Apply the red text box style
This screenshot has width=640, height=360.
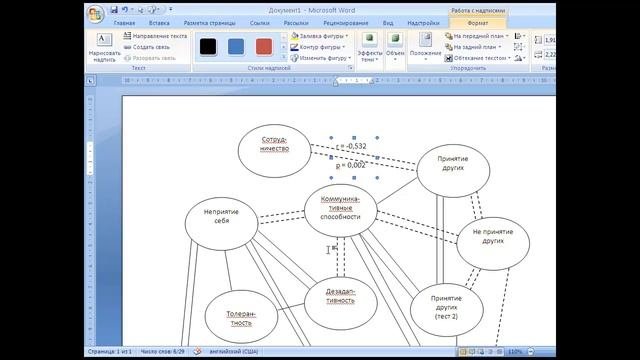click(x=264, y=47)
